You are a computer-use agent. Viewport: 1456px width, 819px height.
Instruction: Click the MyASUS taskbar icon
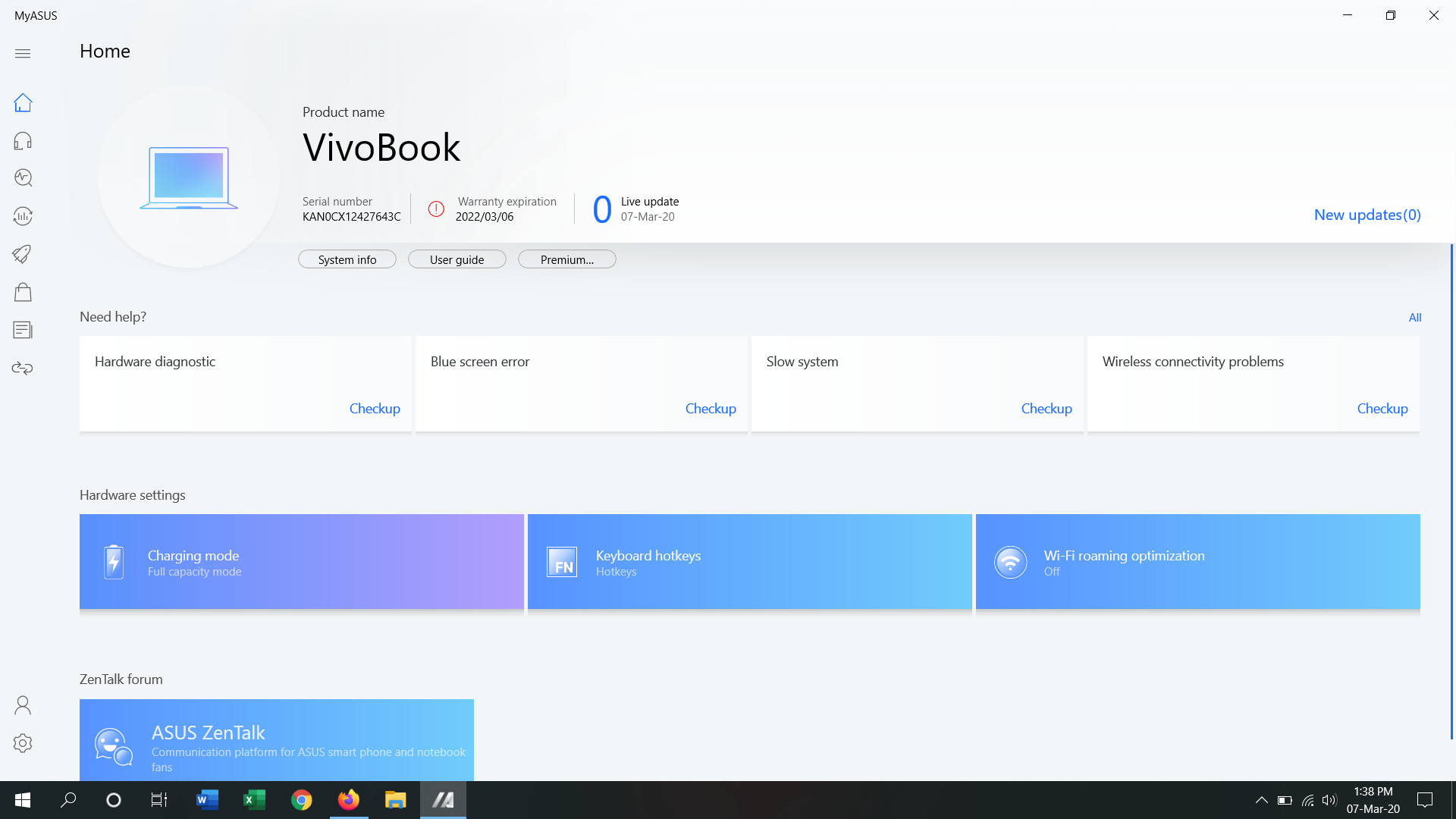pos(444,800)
